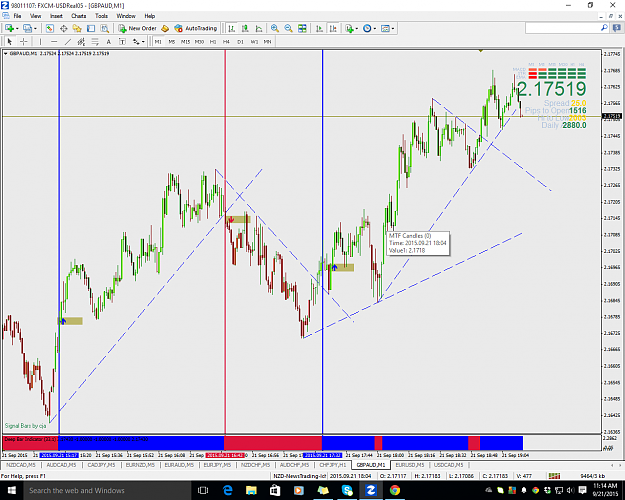Open Windows Start button
This screenshot has height=500, width=625.
(11, 490)
